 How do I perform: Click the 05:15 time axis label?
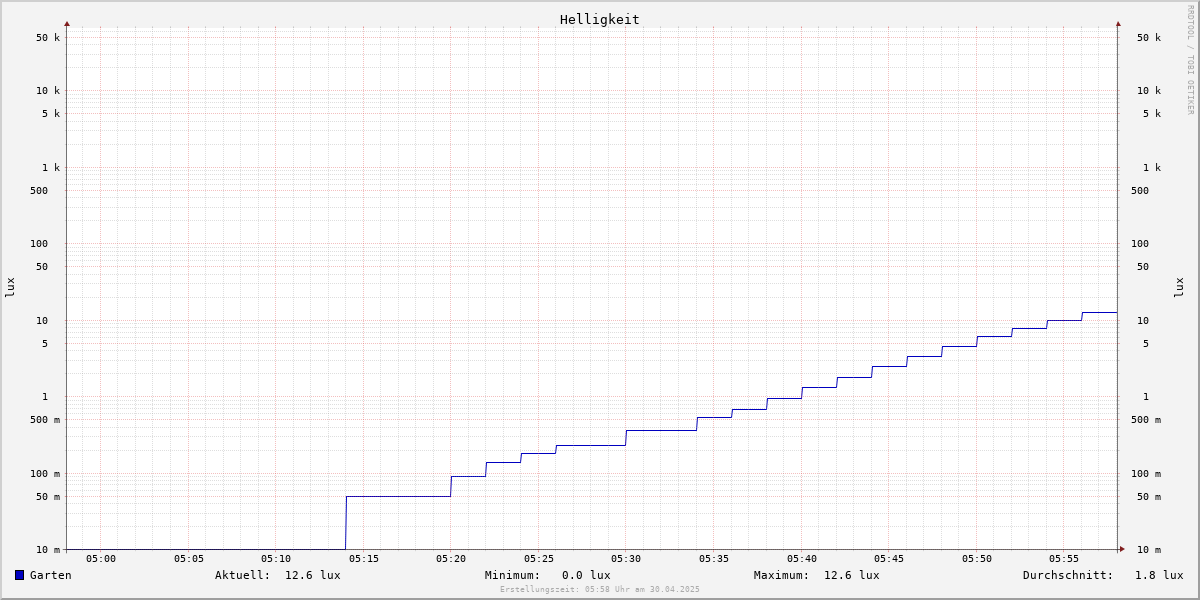(364, 559)
